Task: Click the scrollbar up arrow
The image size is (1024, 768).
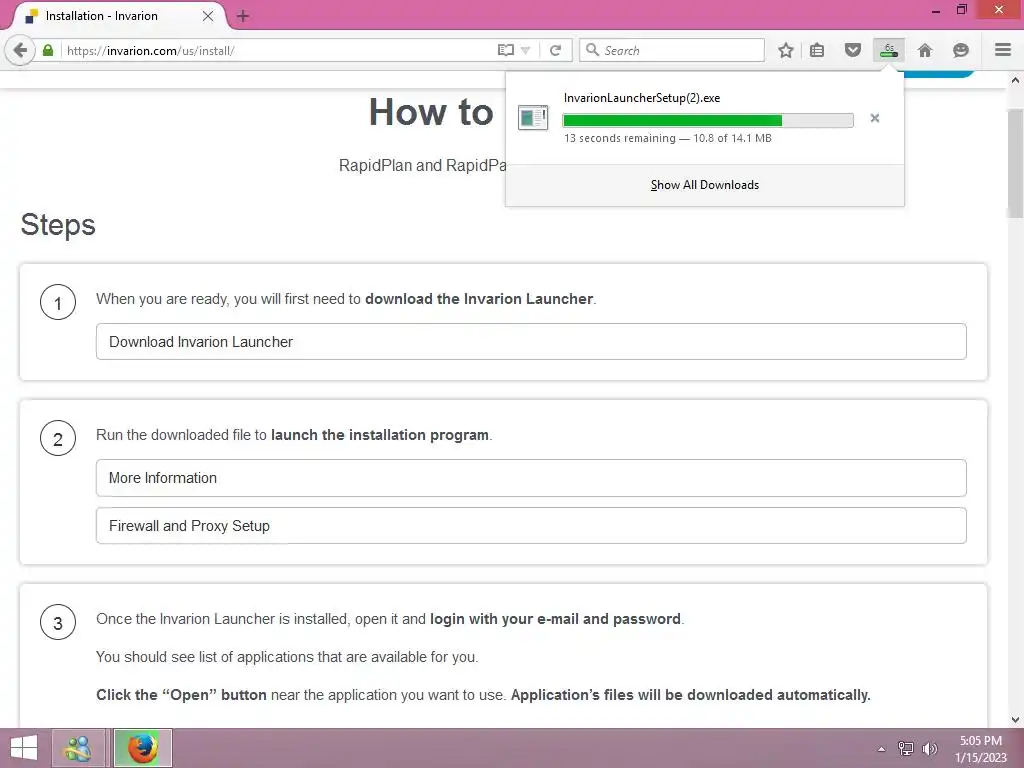Action: click(1016, 80)
